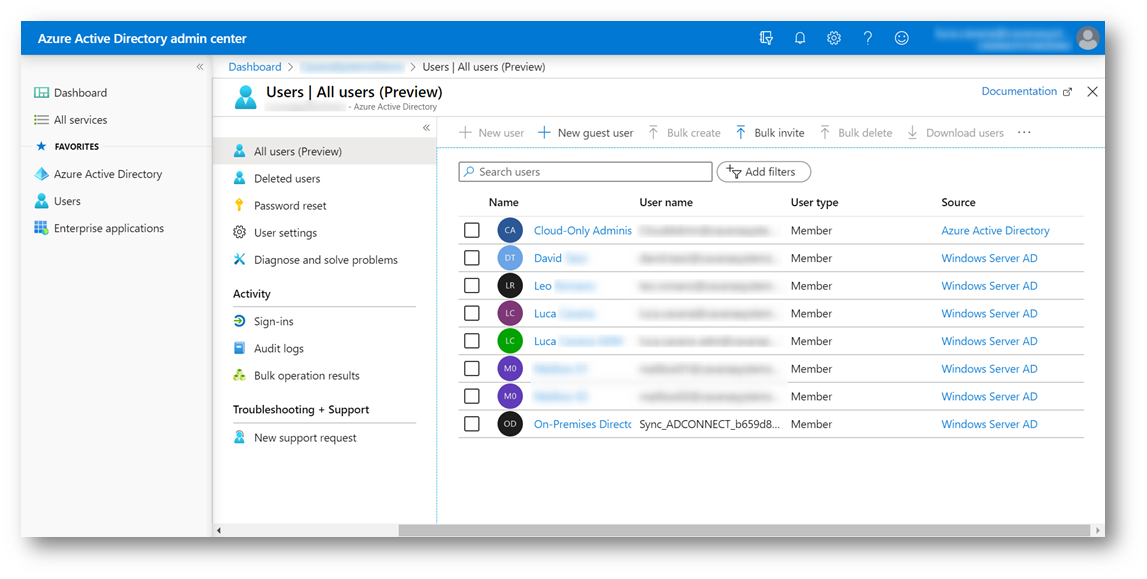Click the OD user avatar

[x=510, y=424]
